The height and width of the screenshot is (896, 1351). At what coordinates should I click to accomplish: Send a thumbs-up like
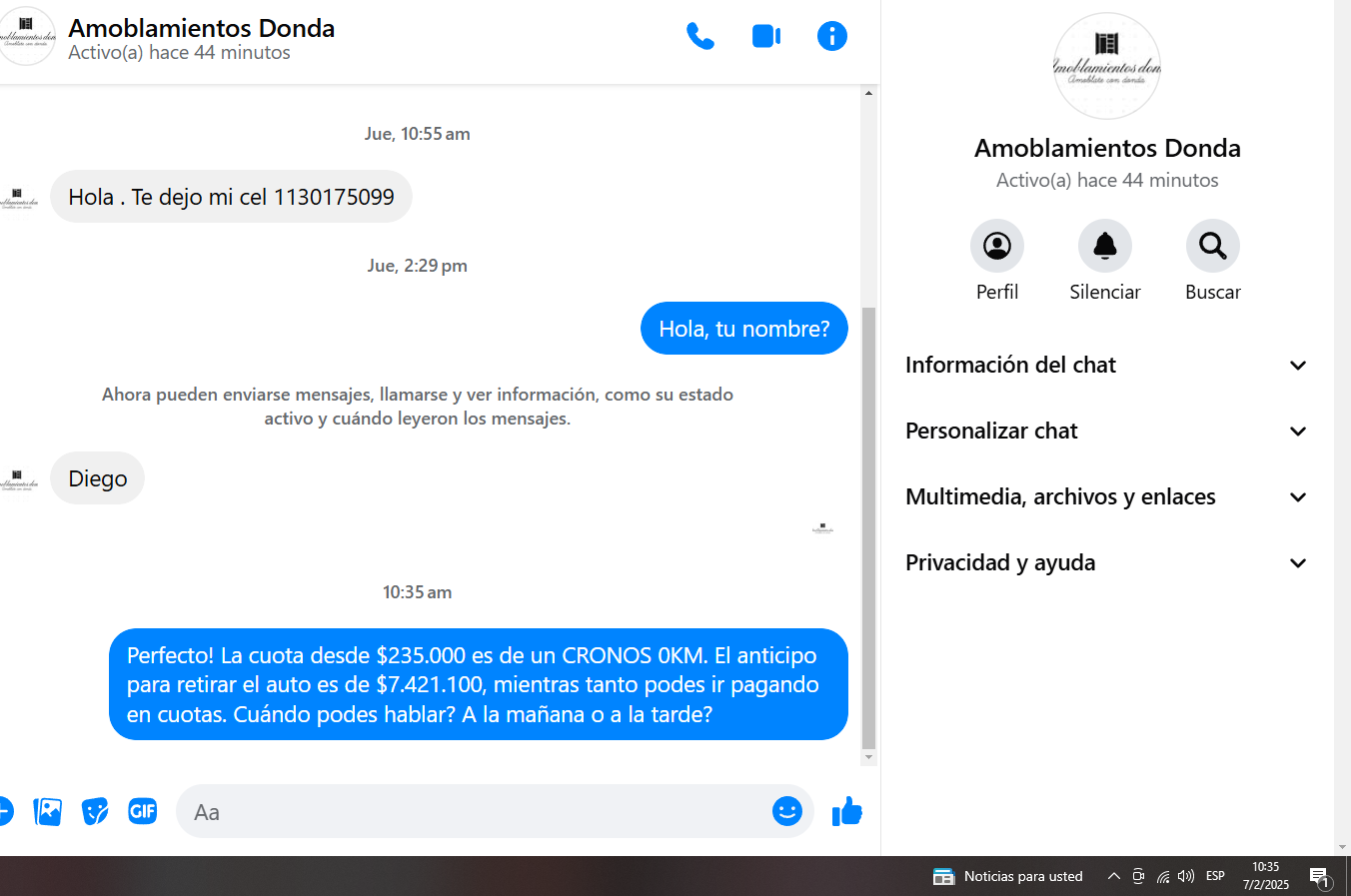pyautogui.click(x=847, y=811)
